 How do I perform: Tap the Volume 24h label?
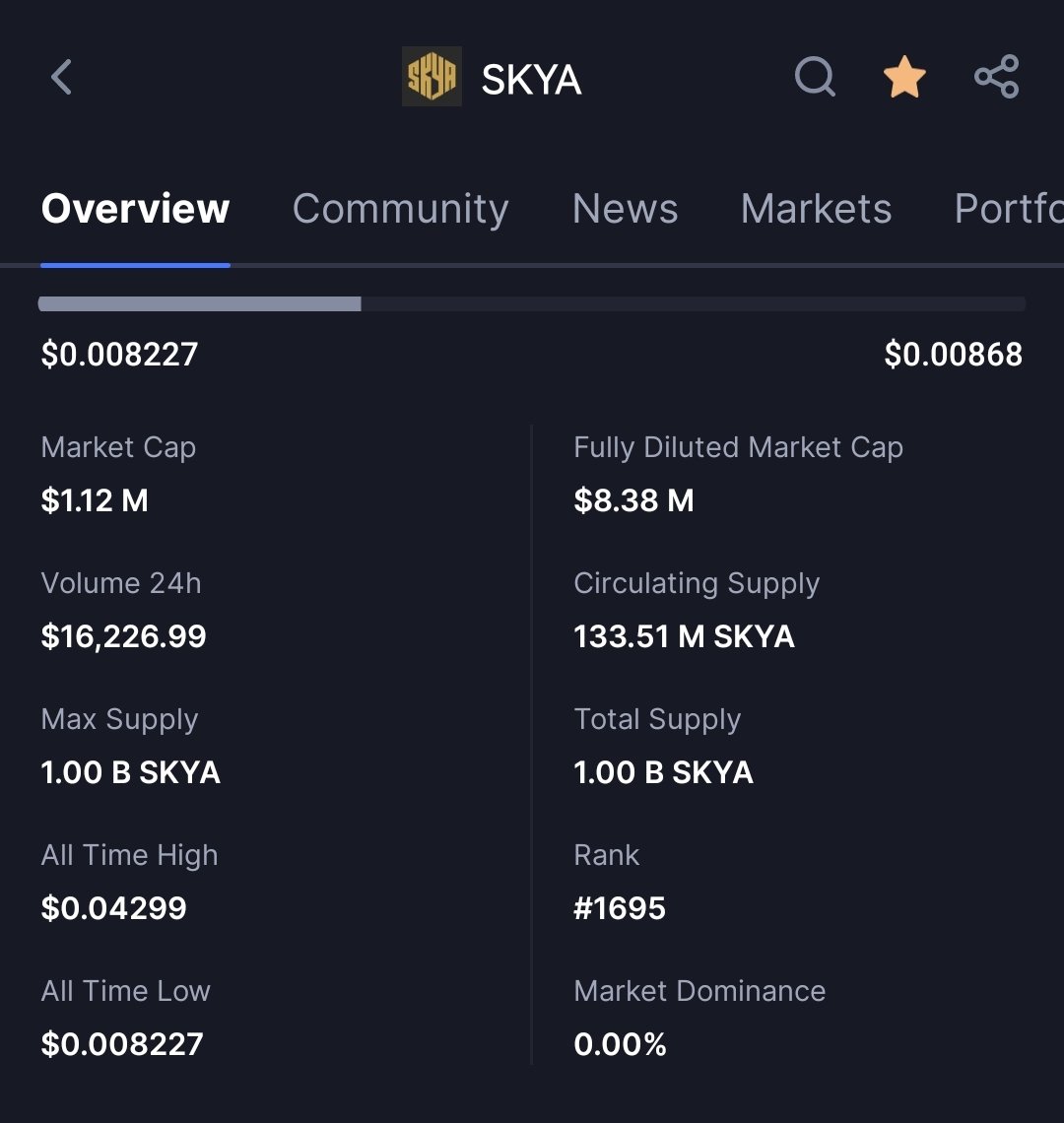(x=121, y=583)
